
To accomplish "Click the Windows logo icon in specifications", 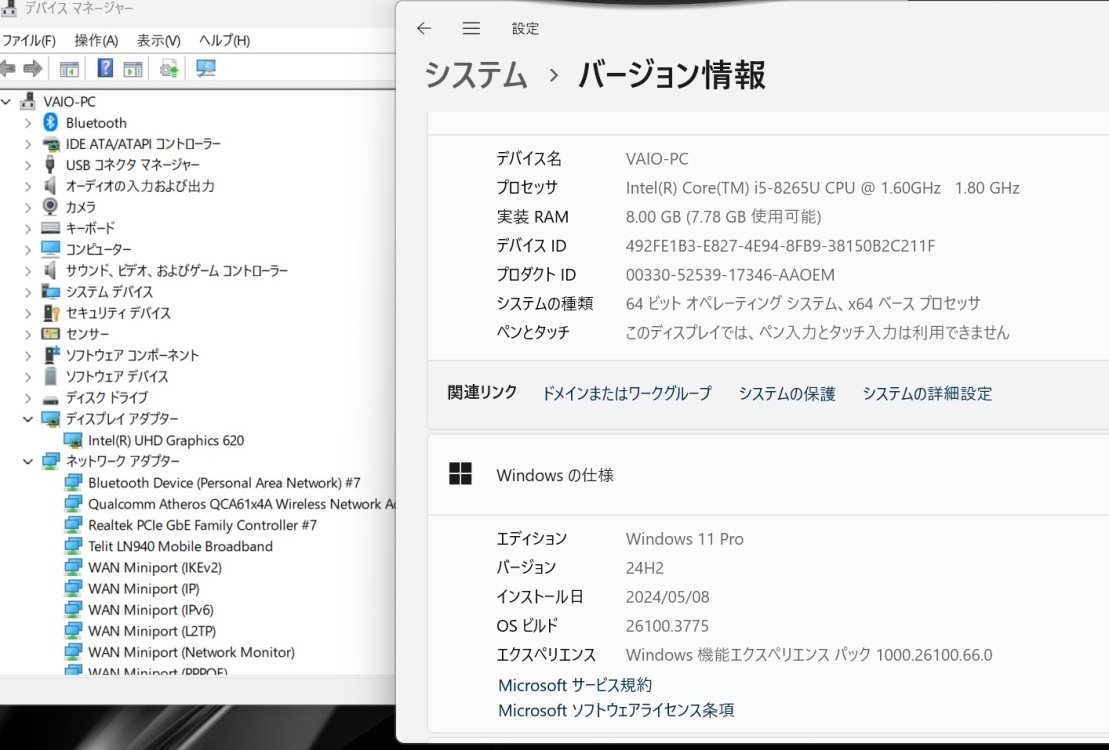I will click(460, 474).
